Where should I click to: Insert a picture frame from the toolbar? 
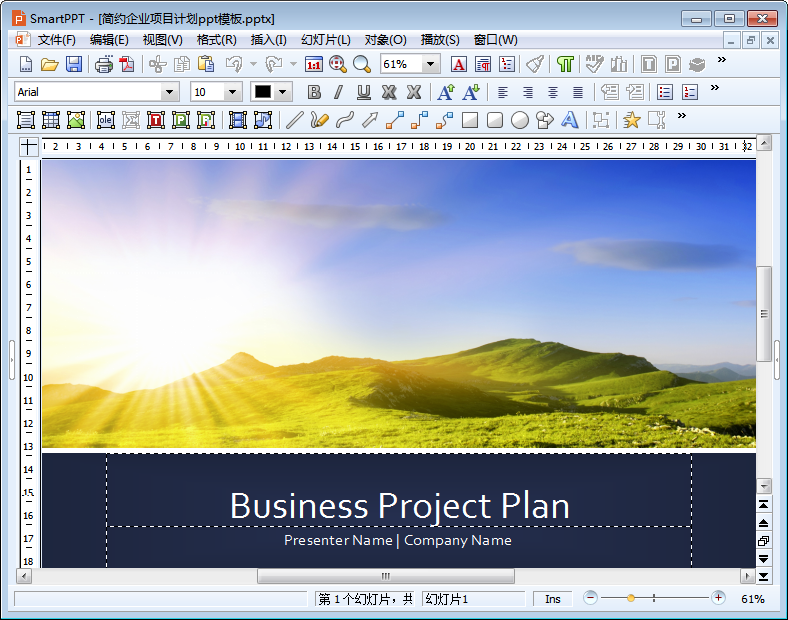76,120
